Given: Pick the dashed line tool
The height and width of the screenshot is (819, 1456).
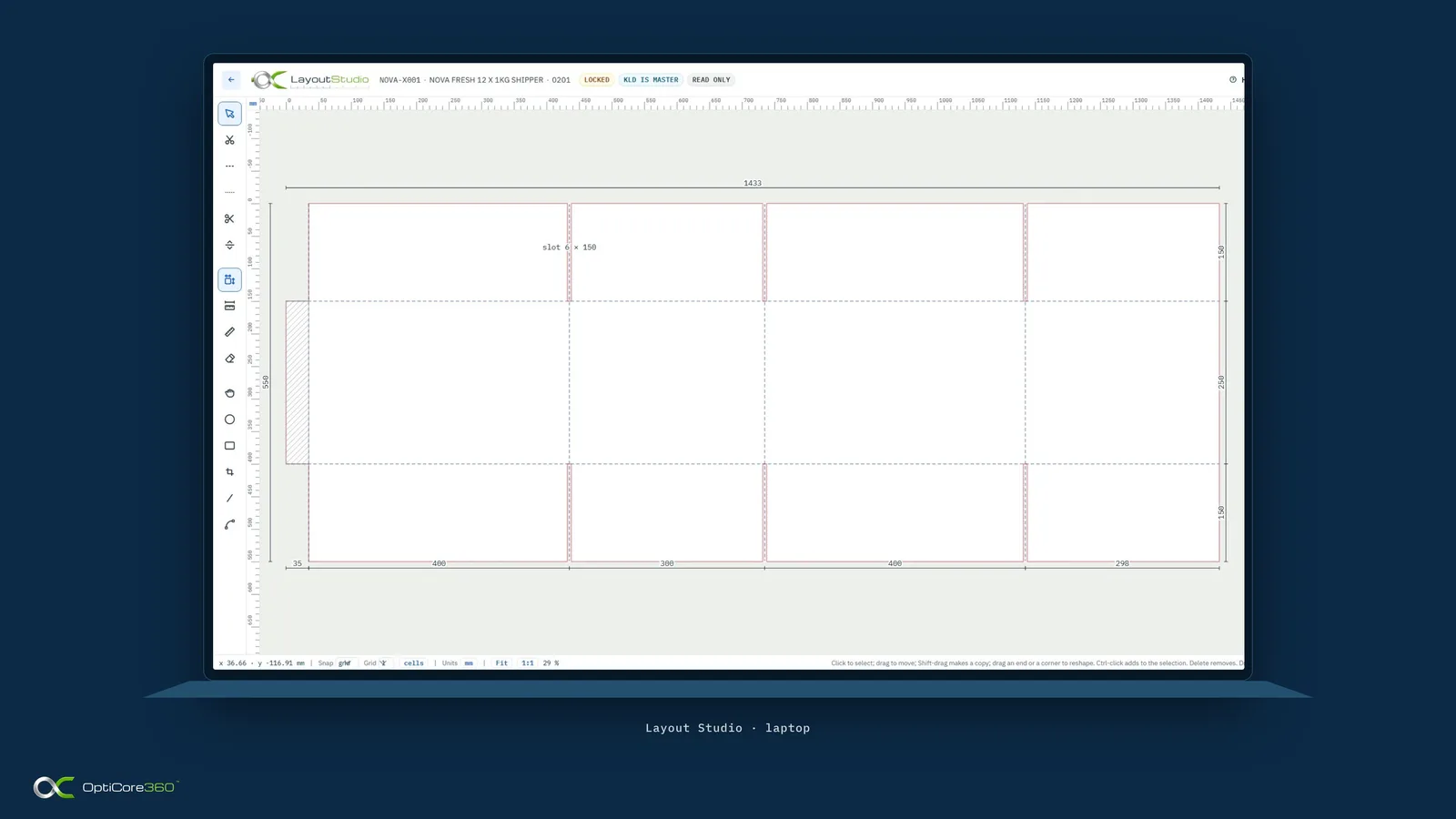Looking at the screenshot, I should [229, 167].
